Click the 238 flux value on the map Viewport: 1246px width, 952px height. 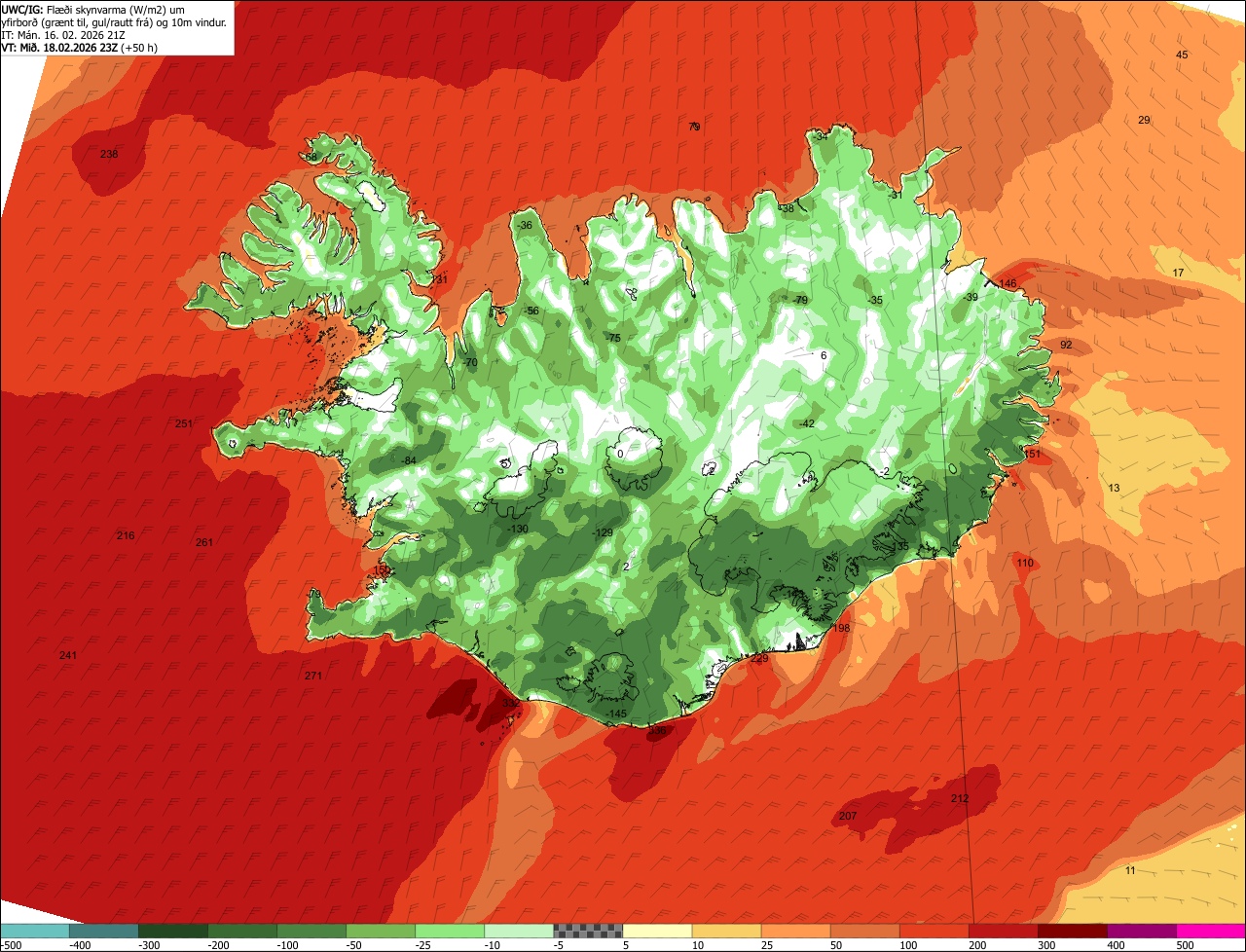pyautogui.click(x=109, y=155)
